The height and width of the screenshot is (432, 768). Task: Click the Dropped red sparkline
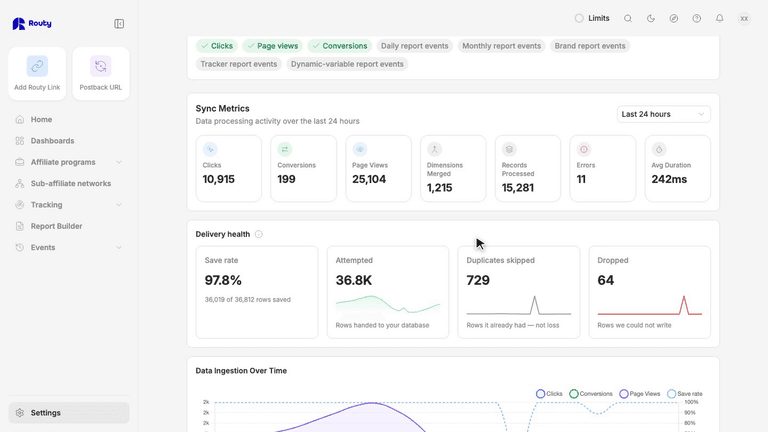[649, 305]
